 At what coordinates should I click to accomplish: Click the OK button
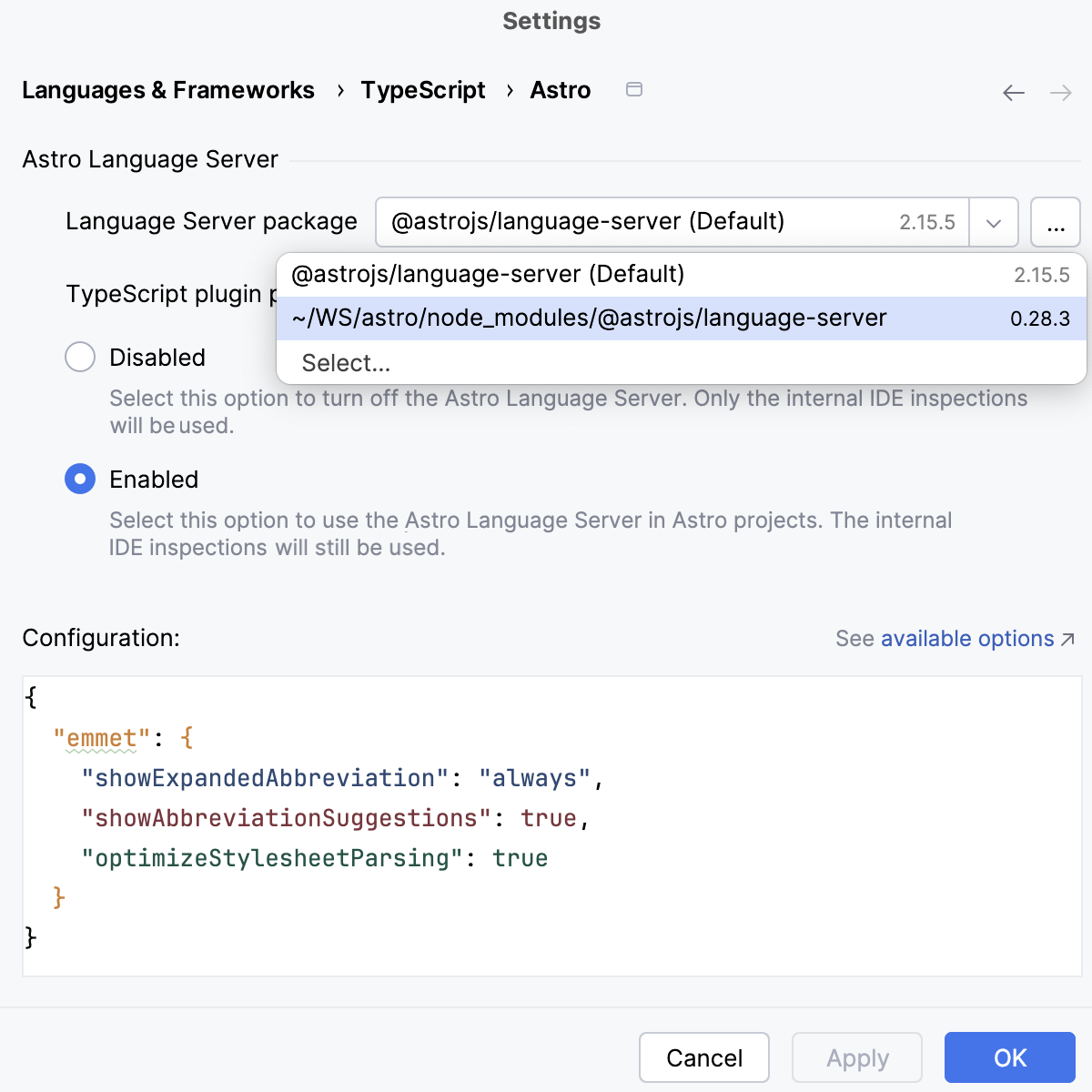tap(1009, 1057)
